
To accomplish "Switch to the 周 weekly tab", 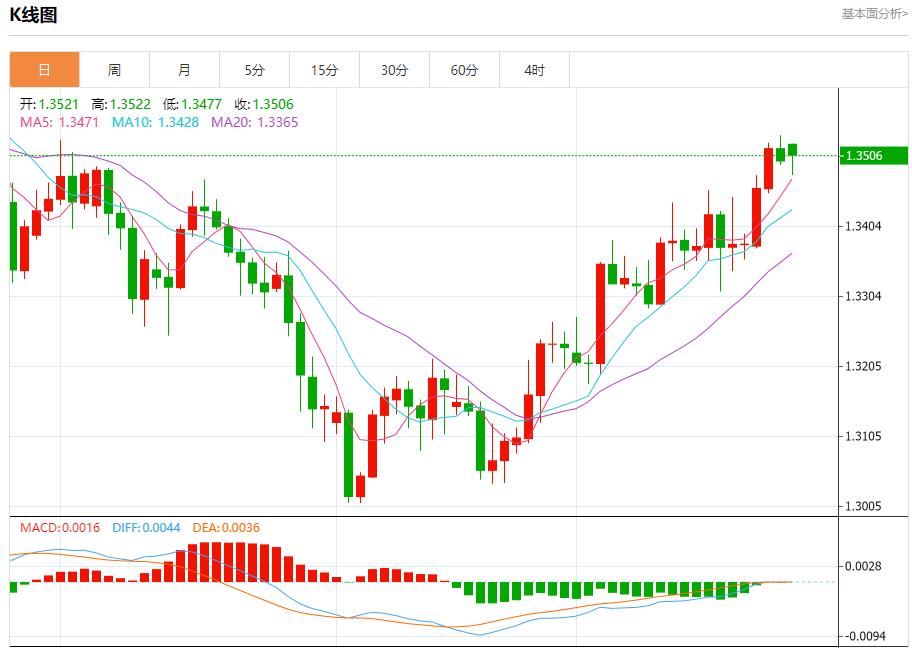I will [x=114, y=70].
